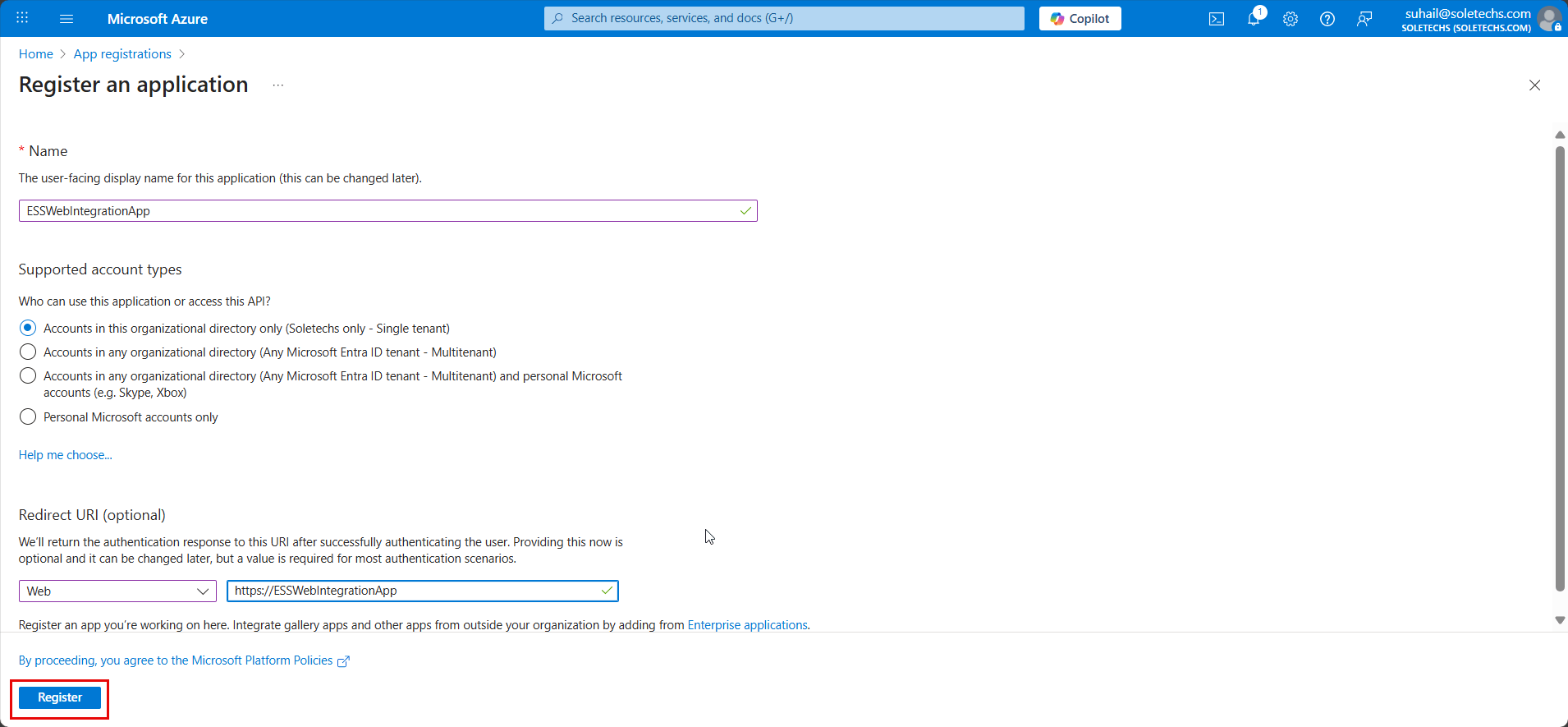Viewport: 1568px width, 727px height.
Task: Go to App registrations breadcrumb
Action: 122,54
